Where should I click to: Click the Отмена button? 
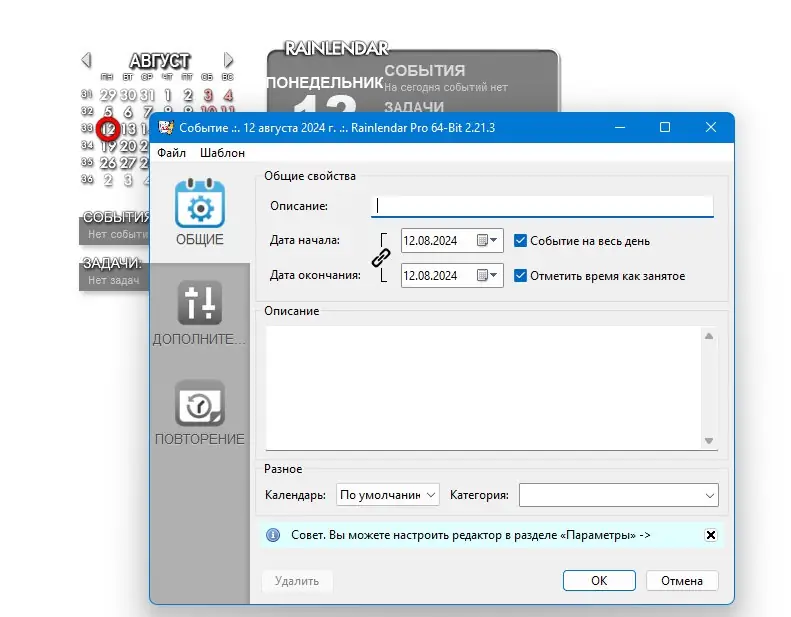[x=682, y=581]
